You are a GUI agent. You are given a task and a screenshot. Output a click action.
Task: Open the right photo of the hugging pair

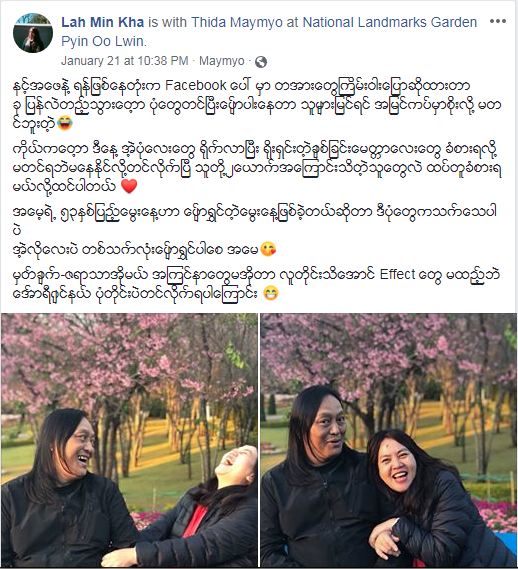(388, 440)
